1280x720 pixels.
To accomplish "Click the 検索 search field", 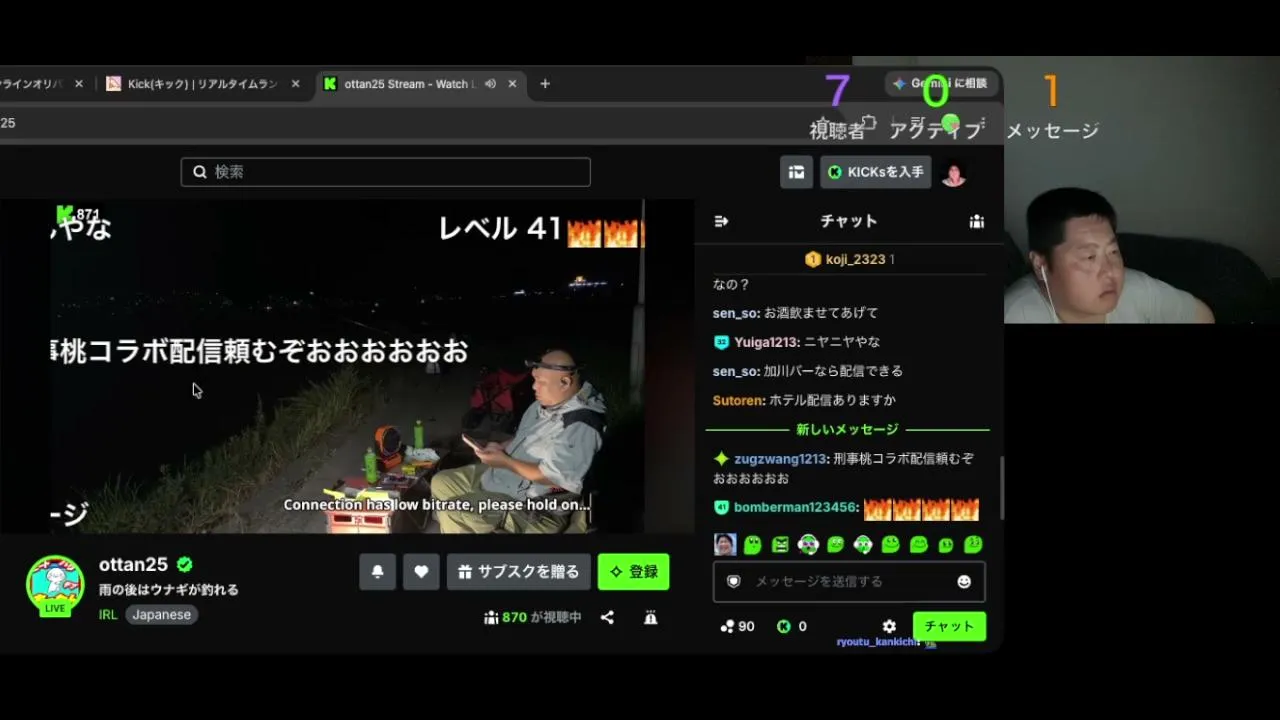I will pyautogui.click(x=386, y=172).
